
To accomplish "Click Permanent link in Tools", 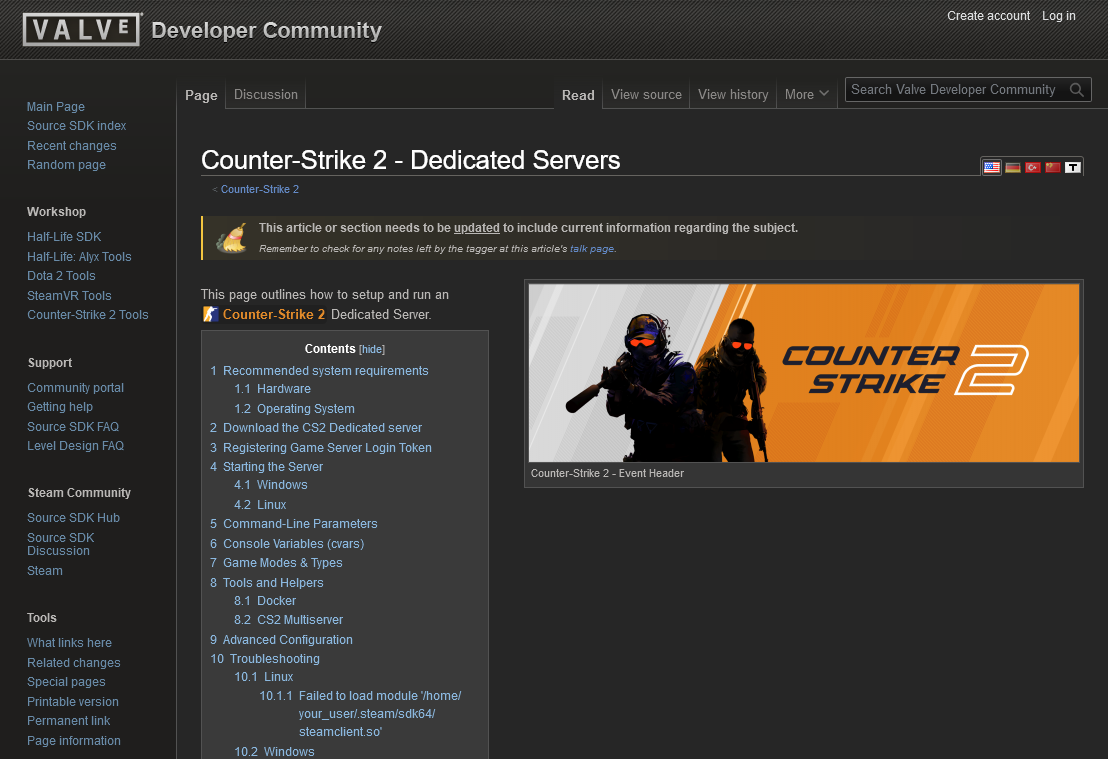I will point(69,721).
